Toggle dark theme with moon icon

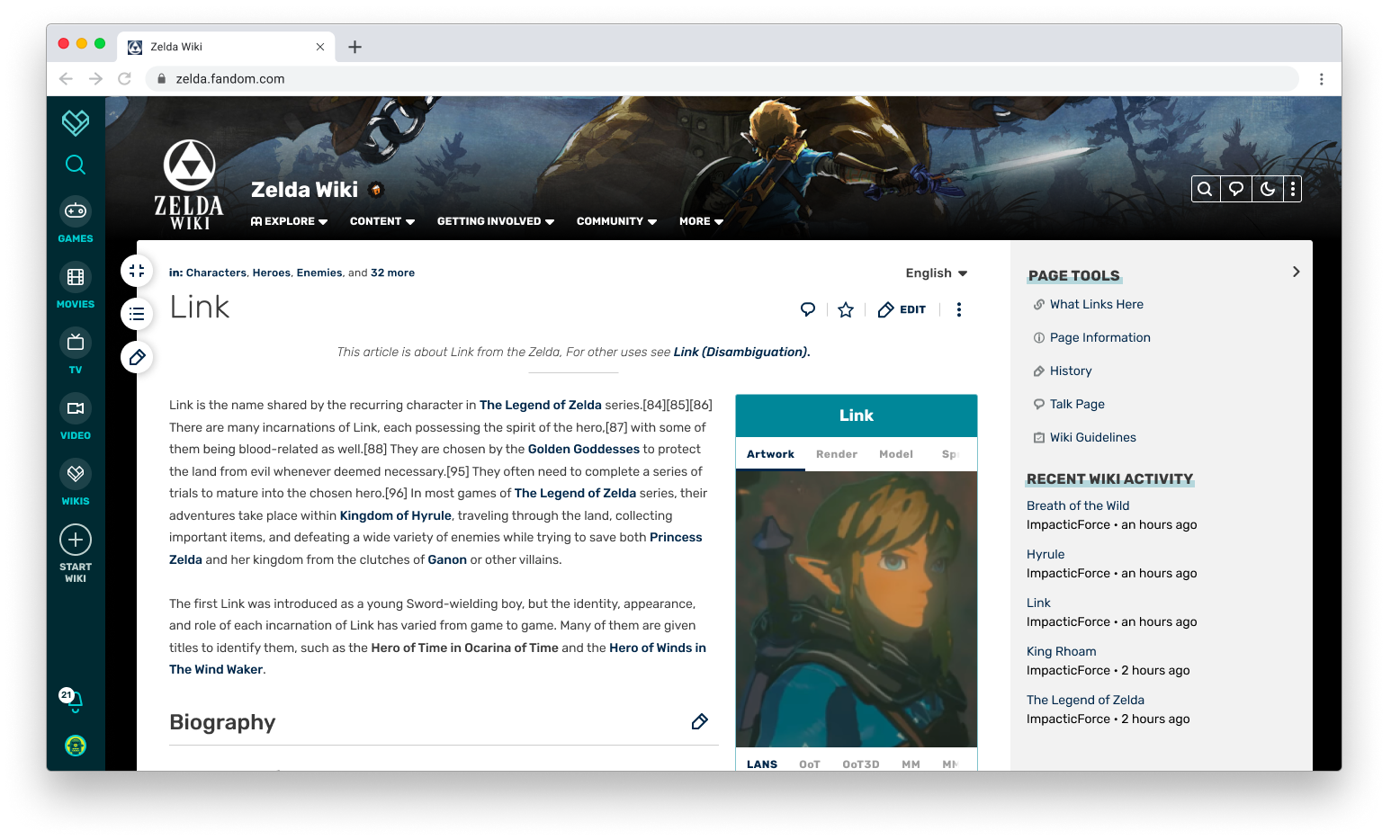[1268, 189]
